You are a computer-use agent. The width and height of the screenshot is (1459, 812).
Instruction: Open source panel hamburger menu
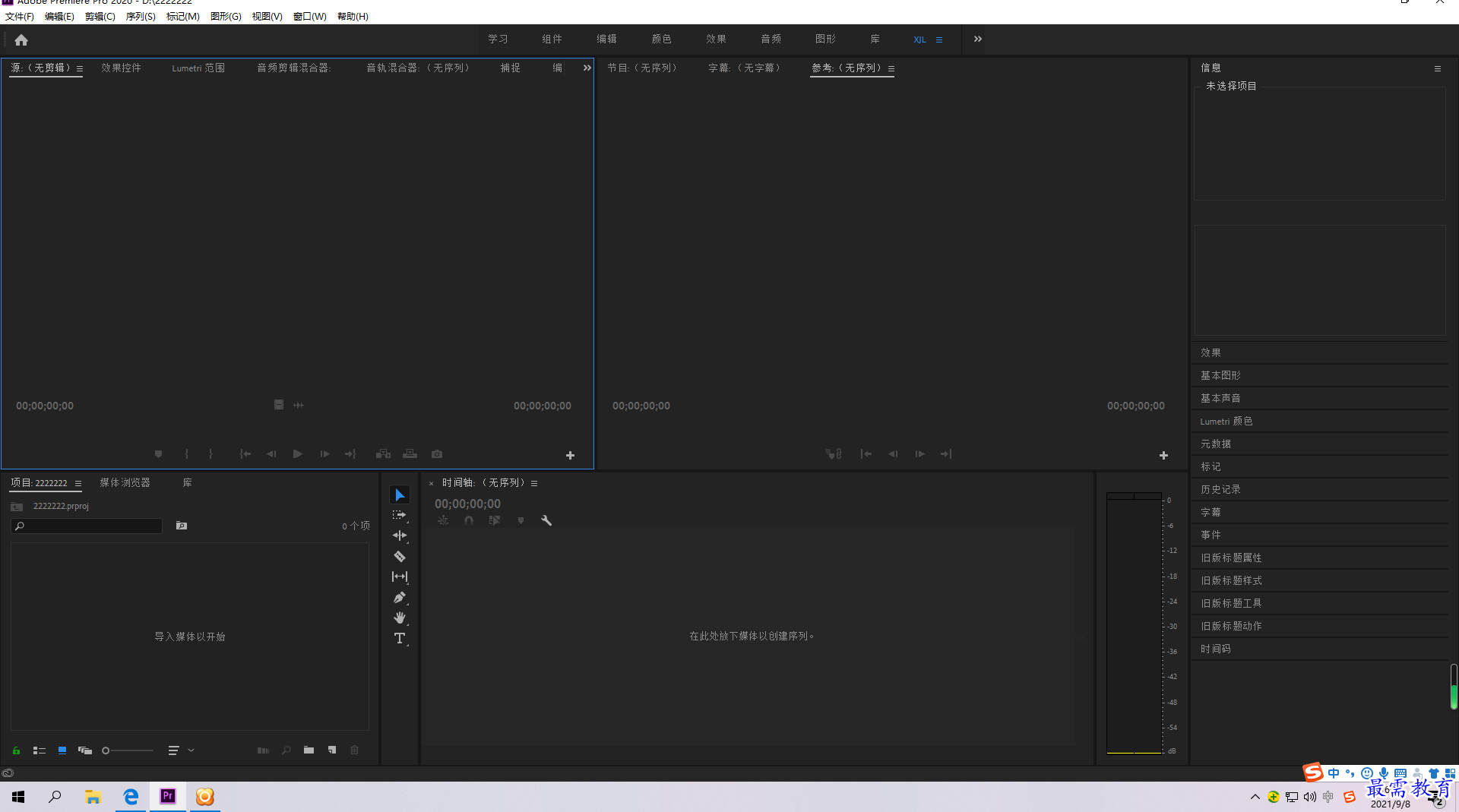80,68
